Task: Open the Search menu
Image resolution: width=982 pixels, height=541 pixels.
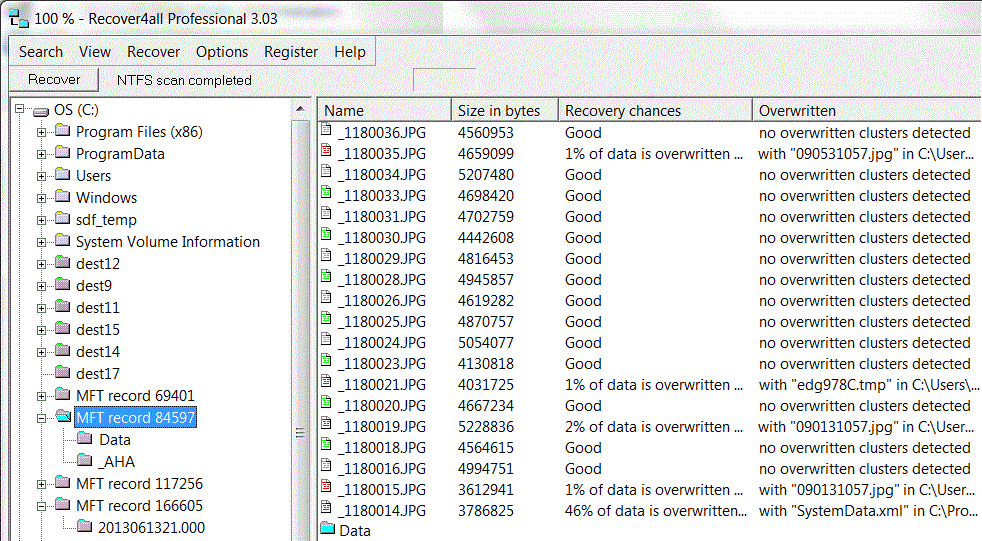Action: (x=41, y=52)
